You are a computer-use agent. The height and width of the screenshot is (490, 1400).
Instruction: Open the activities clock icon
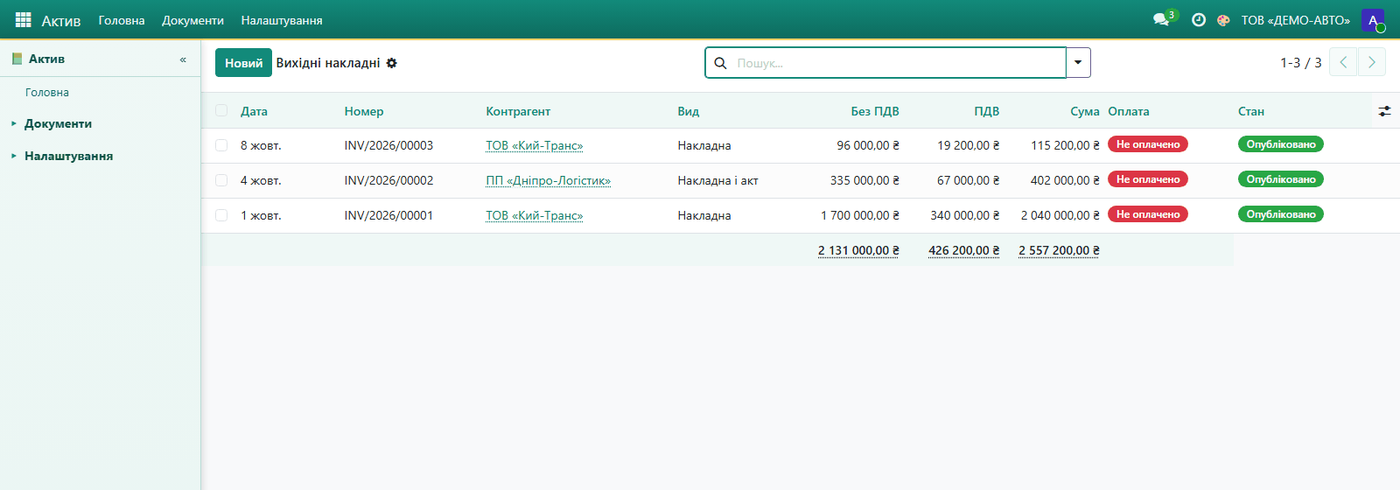(1198, 20)
